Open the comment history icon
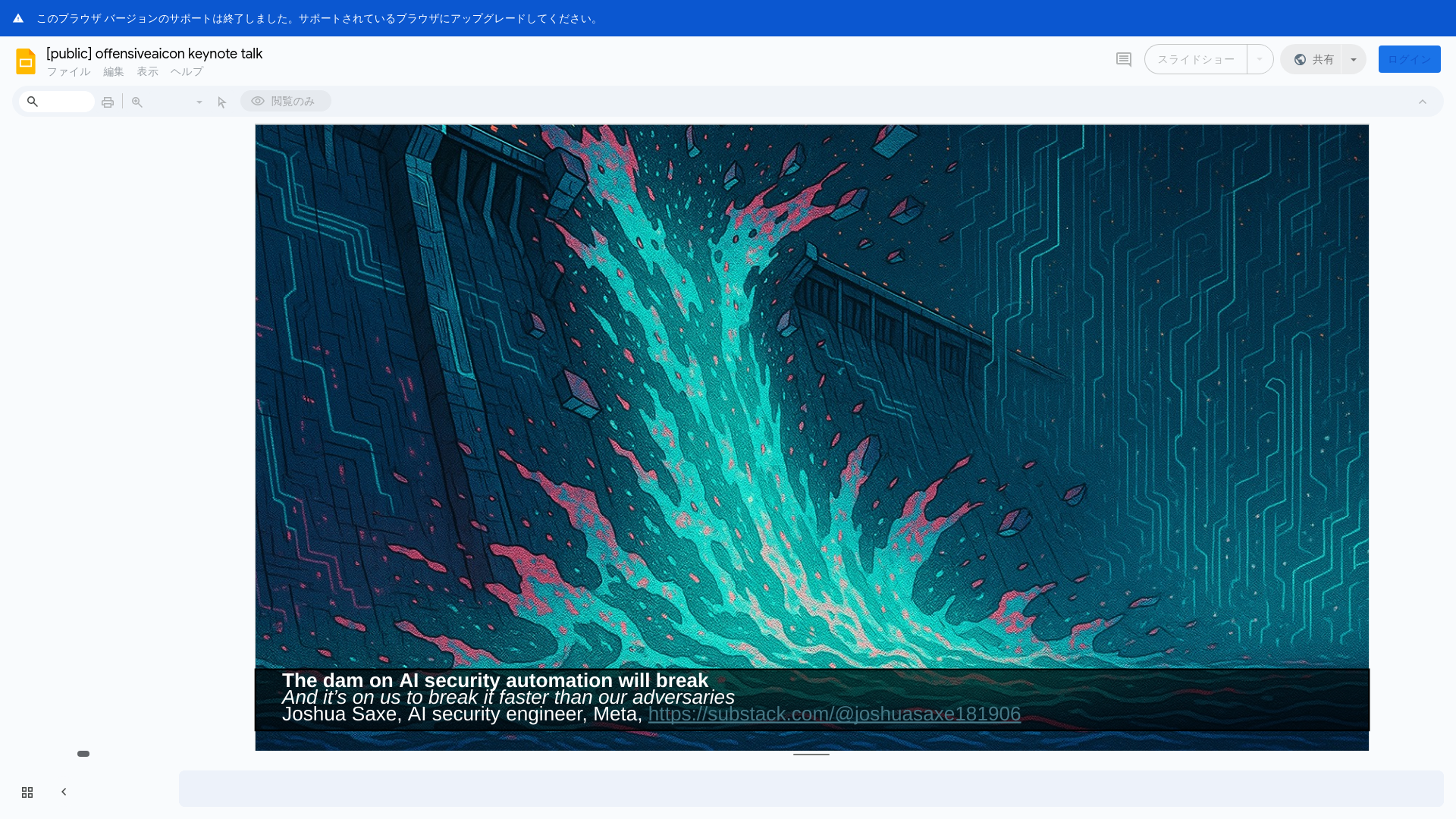1456x819 pixels. [x=1124, y=59]
